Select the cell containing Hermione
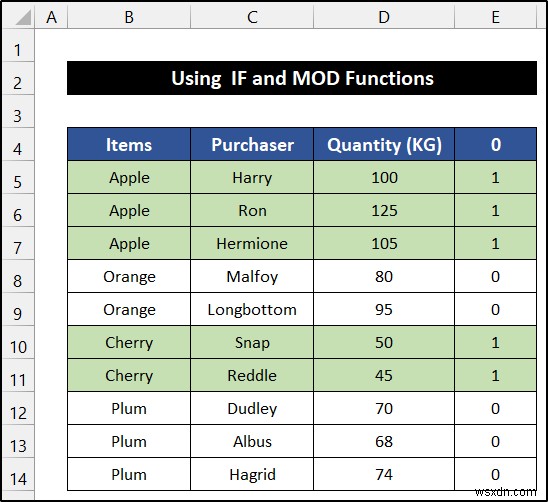 (x=252, y=243)
